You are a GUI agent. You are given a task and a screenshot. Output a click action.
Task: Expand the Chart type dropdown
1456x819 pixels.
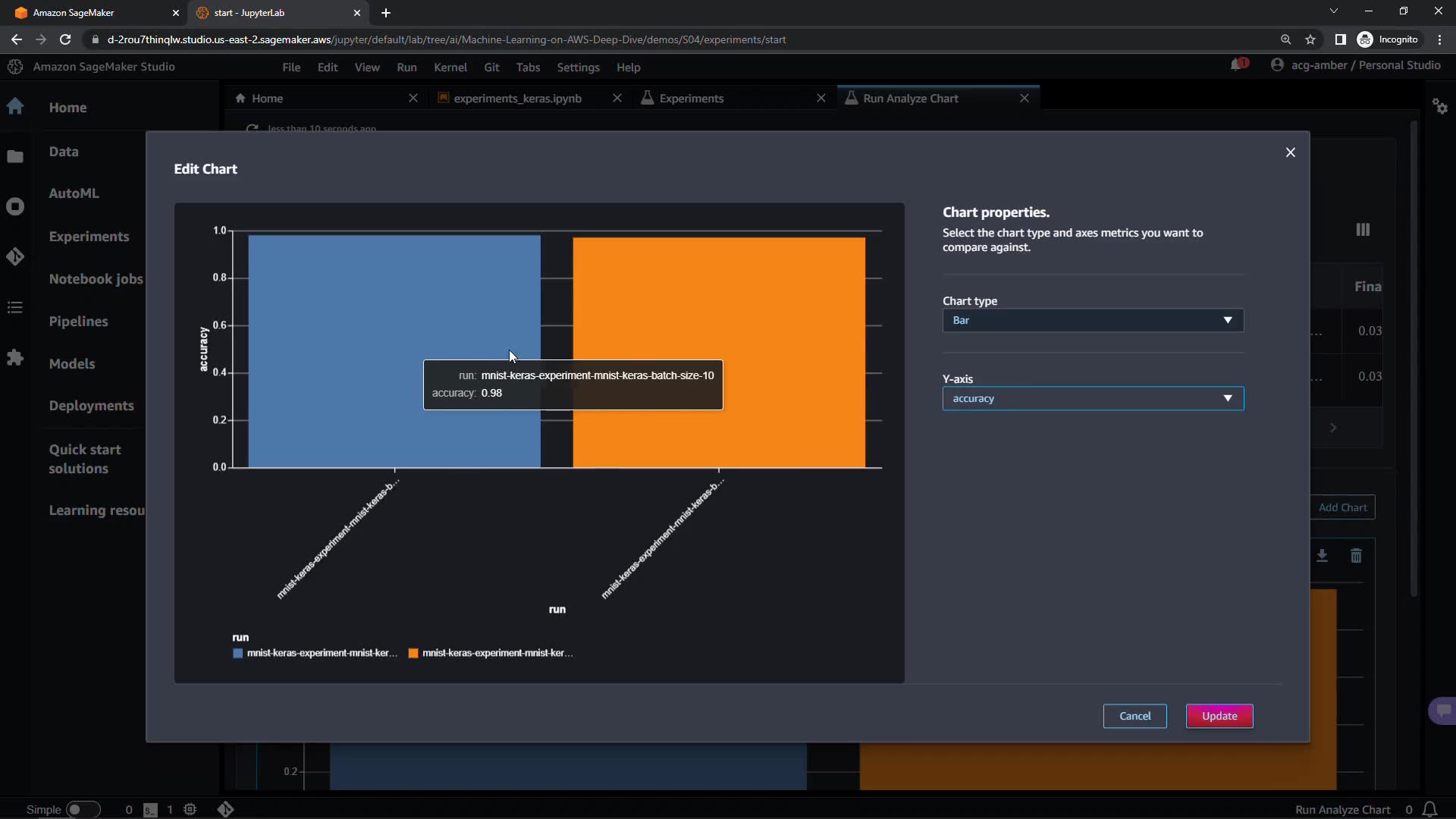[1093, 320]
